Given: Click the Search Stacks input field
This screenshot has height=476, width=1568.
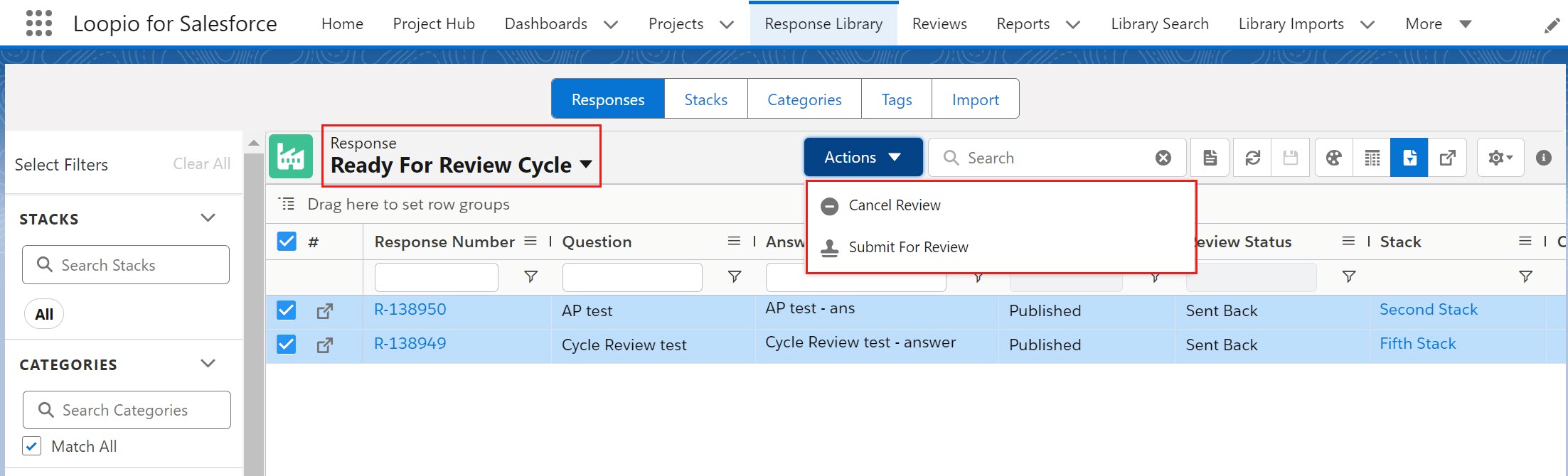Looking at the screenshot, I should (x=126, y=265).
